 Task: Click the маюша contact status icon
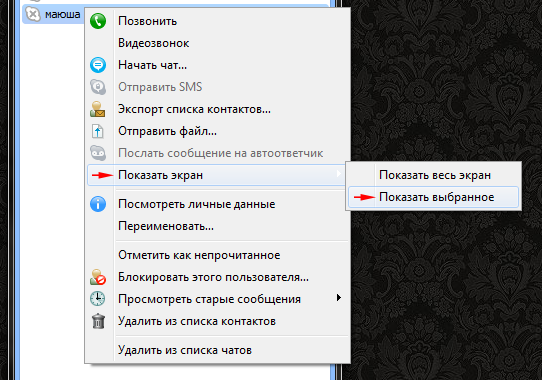coord(33,14)
